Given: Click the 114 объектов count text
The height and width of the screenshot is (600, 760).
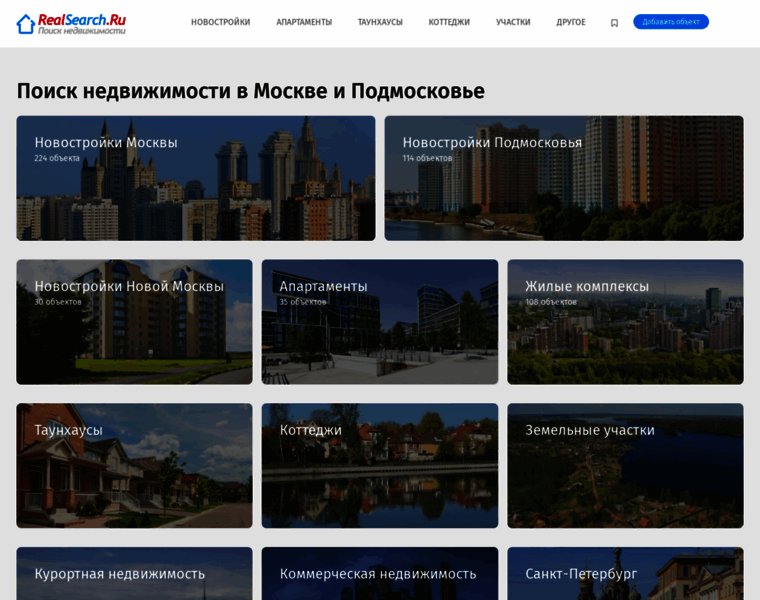Looking at the screenshot, I should (x=427, y=158).
